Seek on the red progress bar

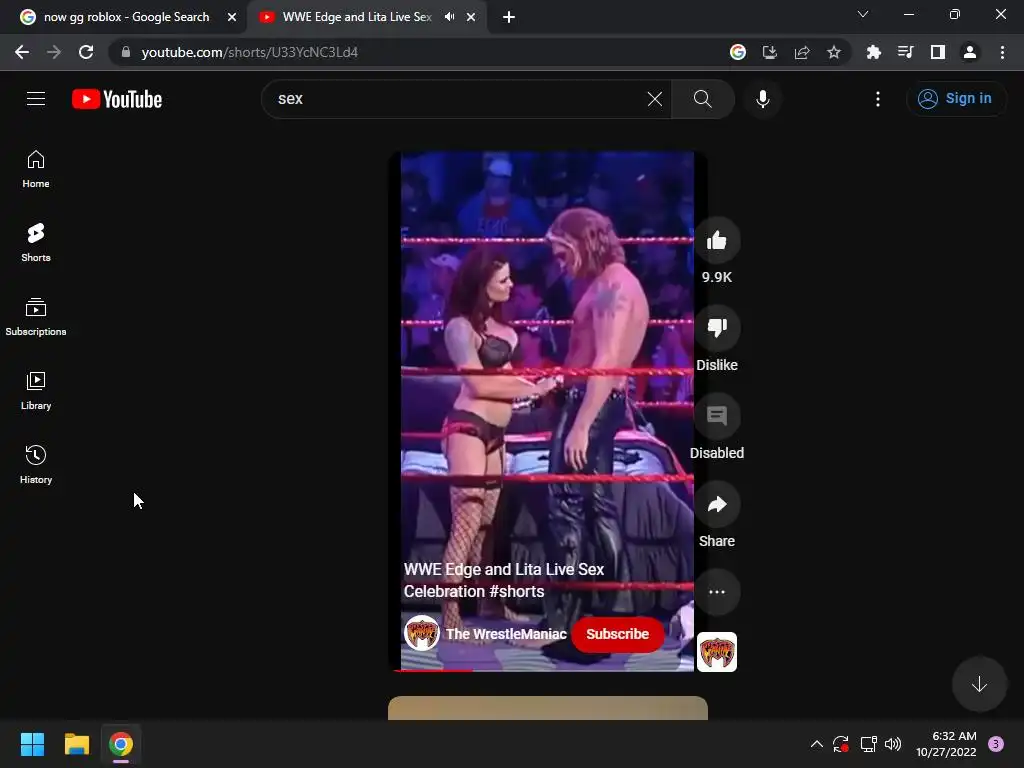547,671
